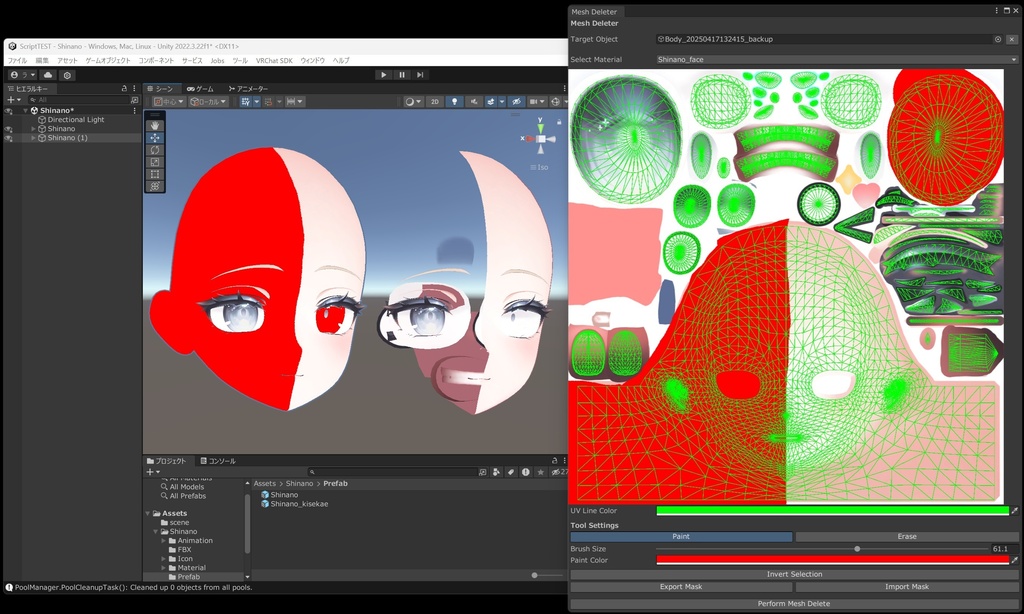Click Invert Selection button
The width and height of the screenshot is (1024, 614).
click(794, 574)
